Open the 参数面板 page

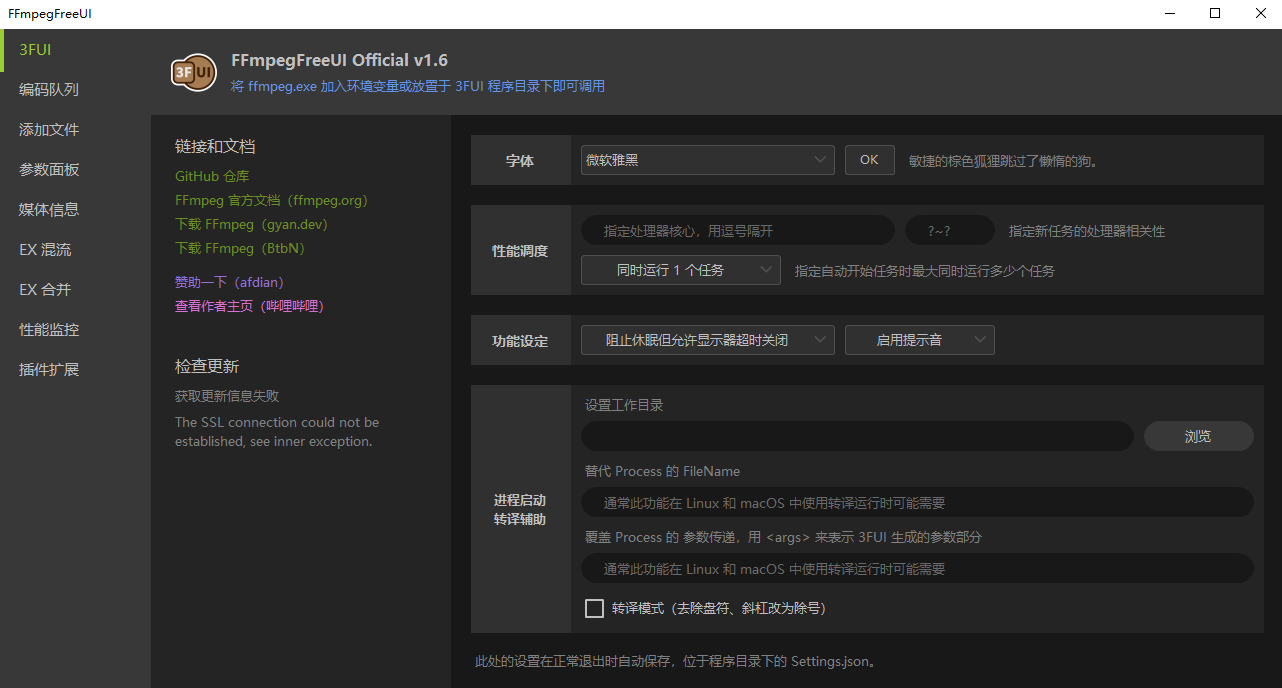(49, 169)
